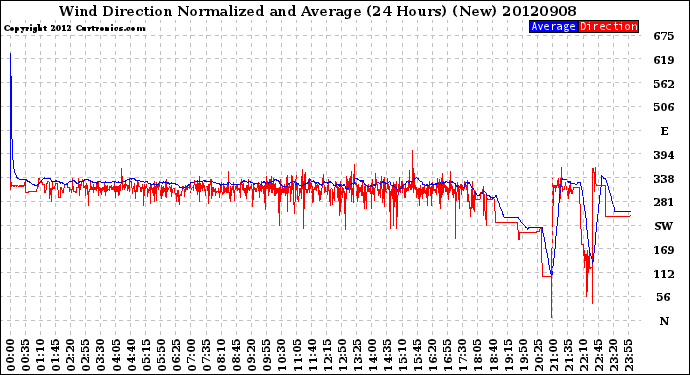Click the 22:45 time axis label
The image size is (690, 375).
point(598,355)
